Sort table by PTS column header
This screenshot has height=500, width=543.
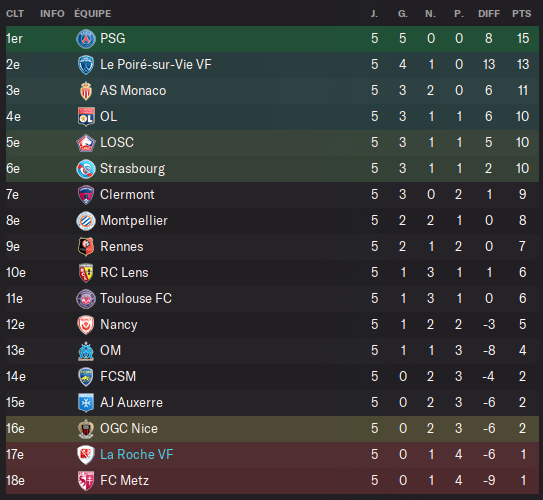click(x=522, y=14)
